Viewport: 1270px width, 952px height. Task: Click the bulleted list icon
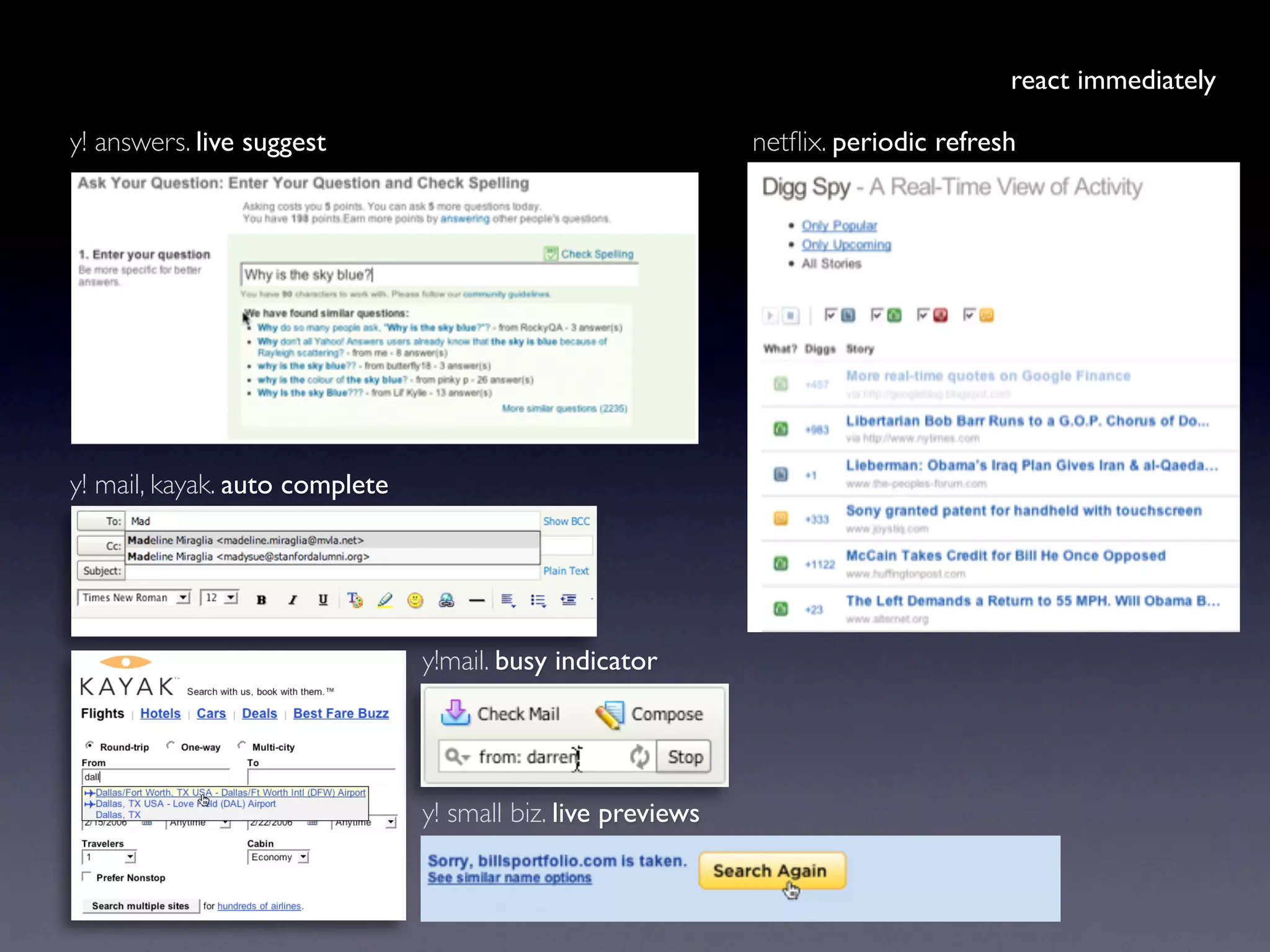coord(538,599)
